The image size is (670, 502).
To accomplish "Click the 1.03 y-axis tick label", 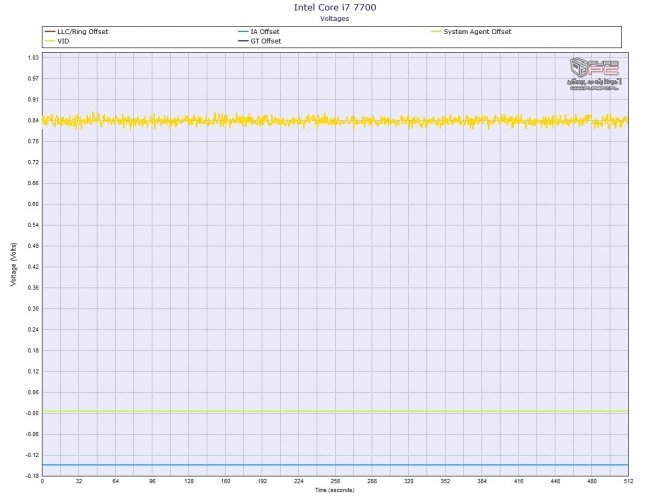I will point(33,58).
